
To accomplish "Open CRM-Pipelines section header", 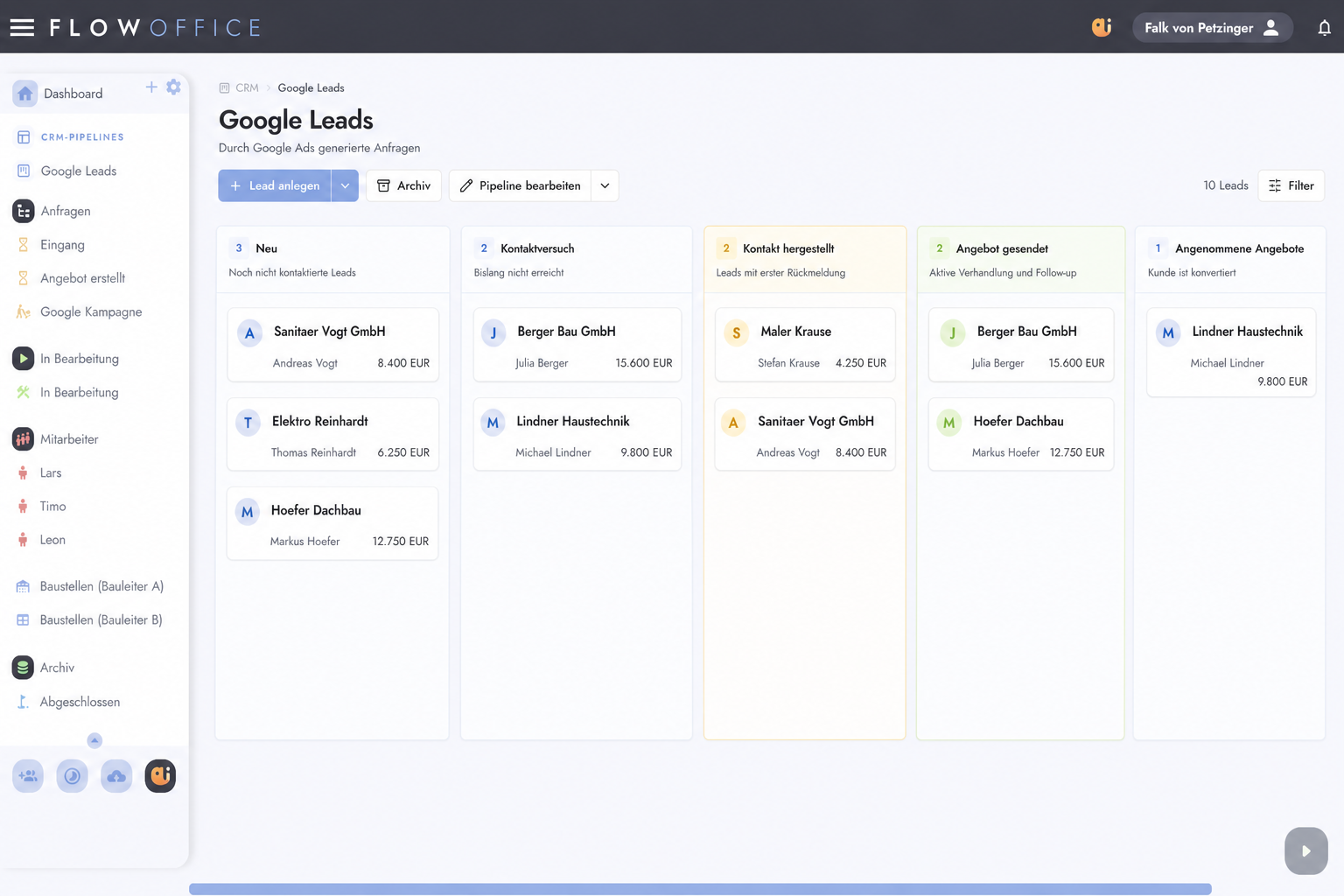I will (x=82, y=137).
